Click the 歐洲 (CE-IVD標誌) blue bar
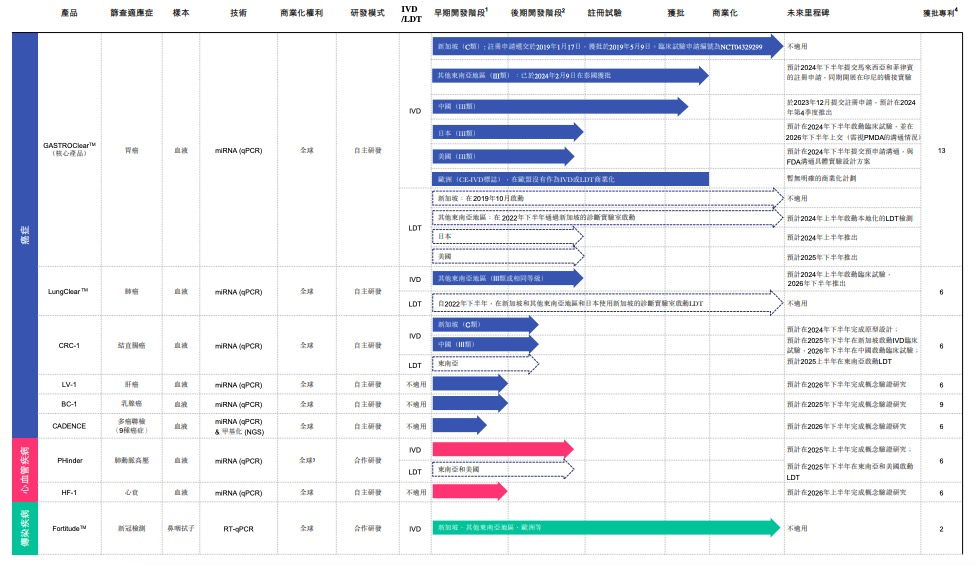This screenshot has height=565, width=977. tap(570, 178)
